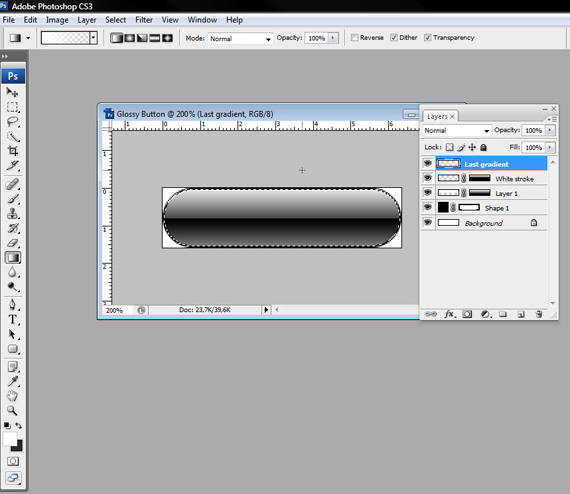Select the Zoom tool
Screen dimensions: 570x494
tap(12, 411)
